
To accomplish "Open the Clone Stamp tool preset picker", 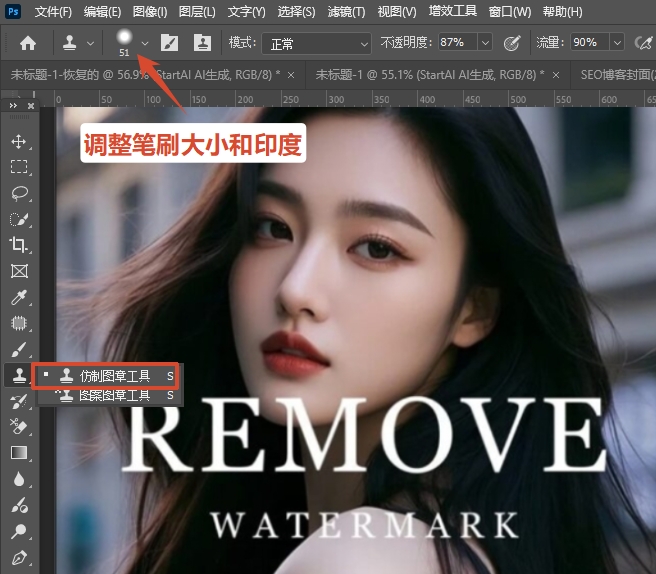I will [78, 43].
